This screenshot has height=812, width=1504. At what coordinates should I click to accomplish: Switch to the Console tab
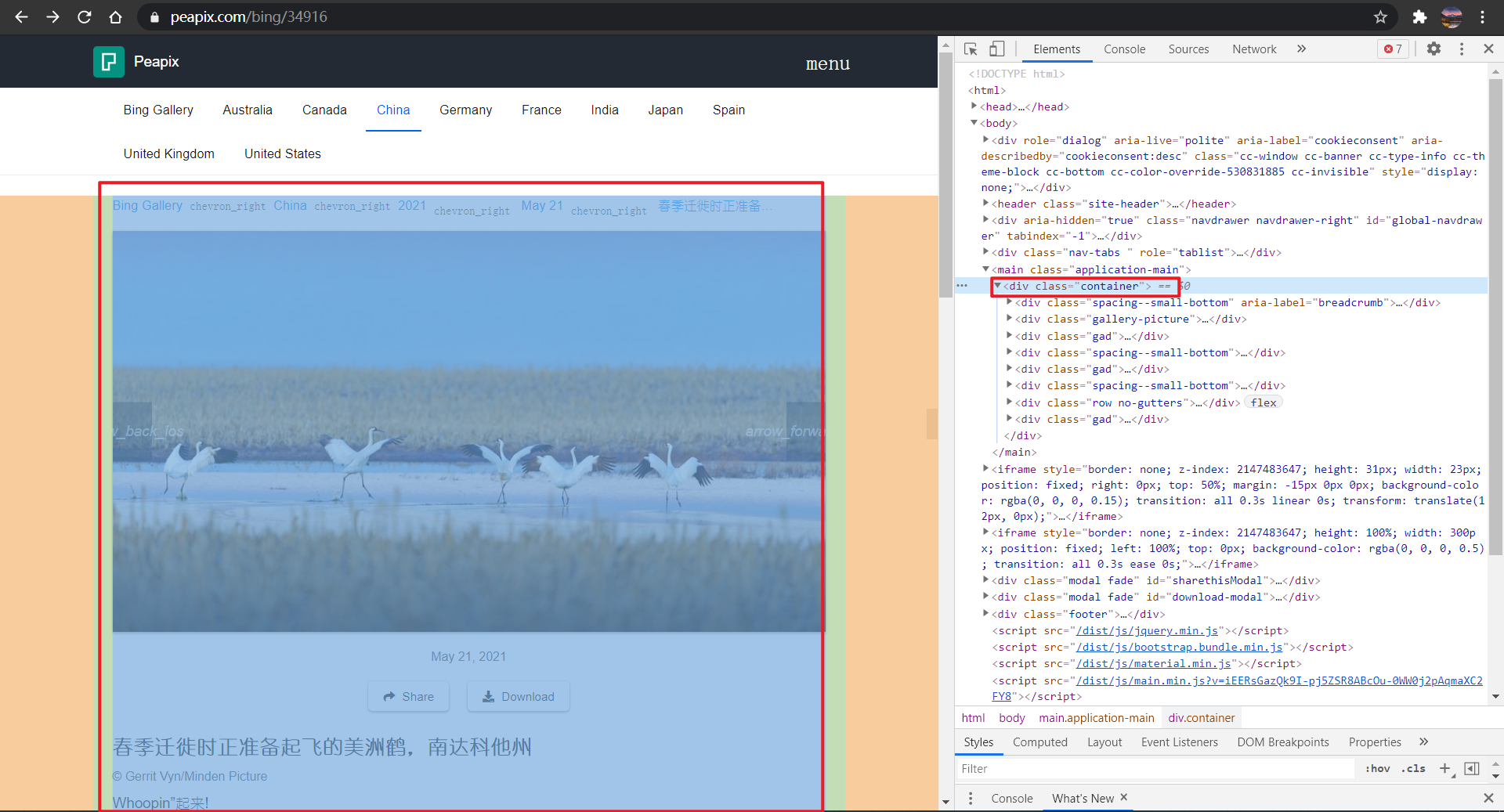pos(1124,49)
